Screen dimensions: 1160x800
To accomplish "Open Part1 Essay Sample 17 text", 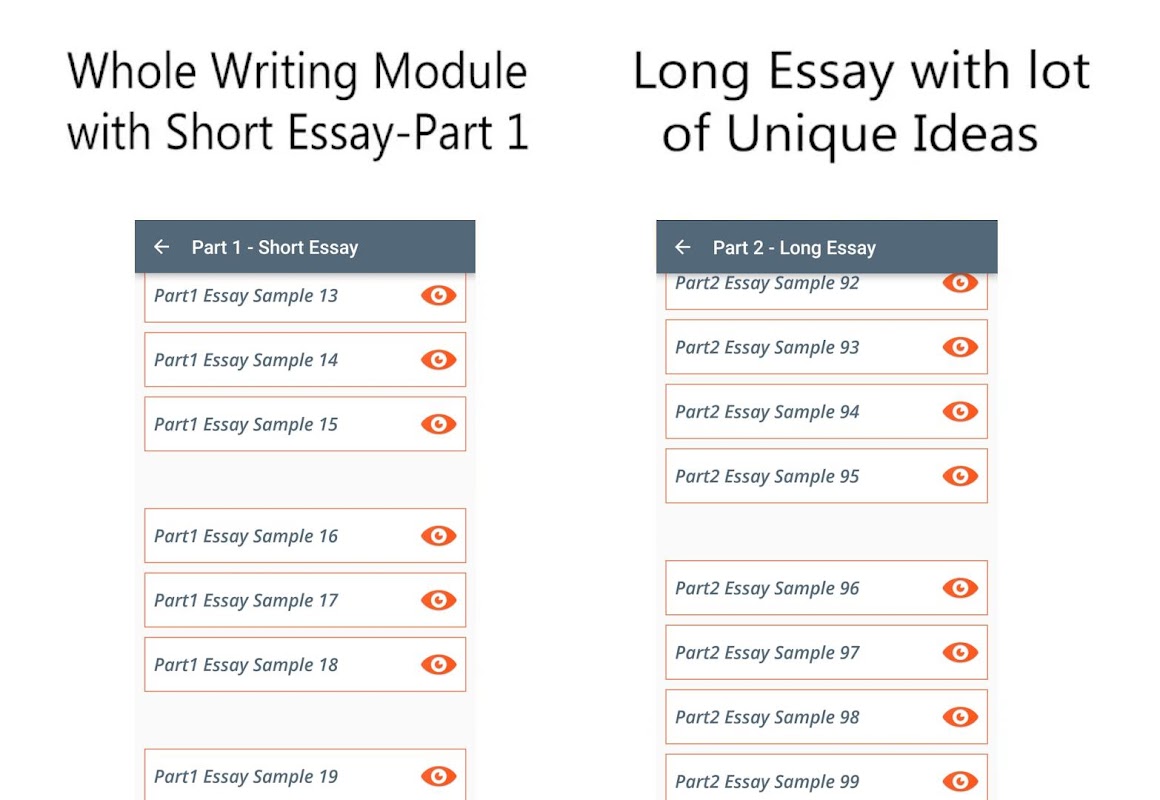I will pyautogui.click(x=246, y=601).
